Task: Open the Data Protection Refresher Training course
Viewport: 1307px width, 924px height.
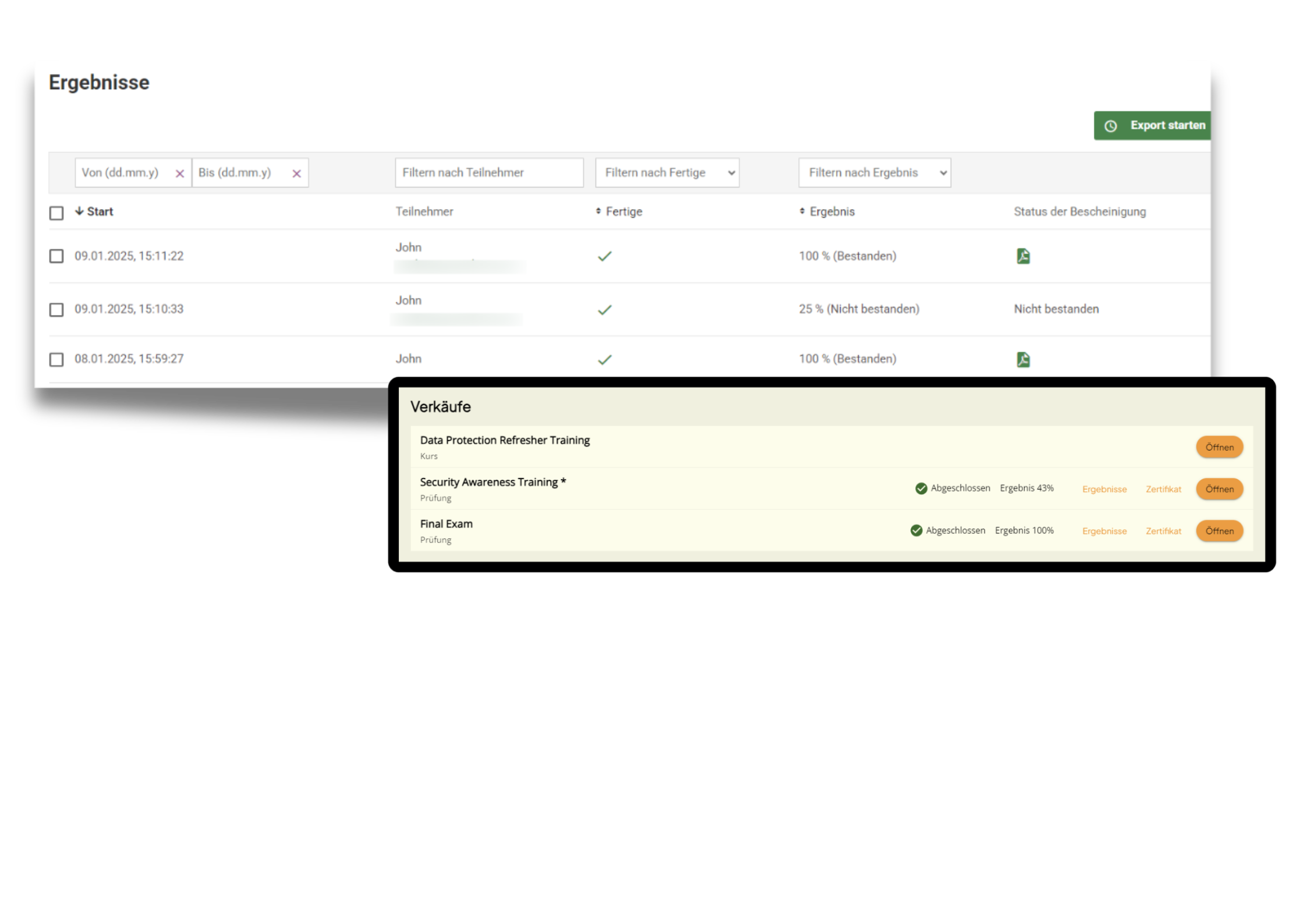Action: 1219,447
